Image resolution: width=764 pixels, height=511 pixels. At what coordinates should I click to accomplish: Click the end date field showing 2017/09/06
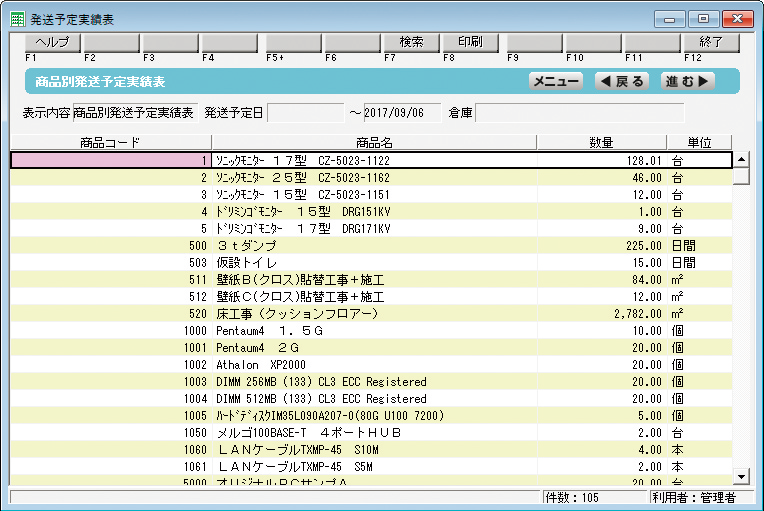(401, 112)
